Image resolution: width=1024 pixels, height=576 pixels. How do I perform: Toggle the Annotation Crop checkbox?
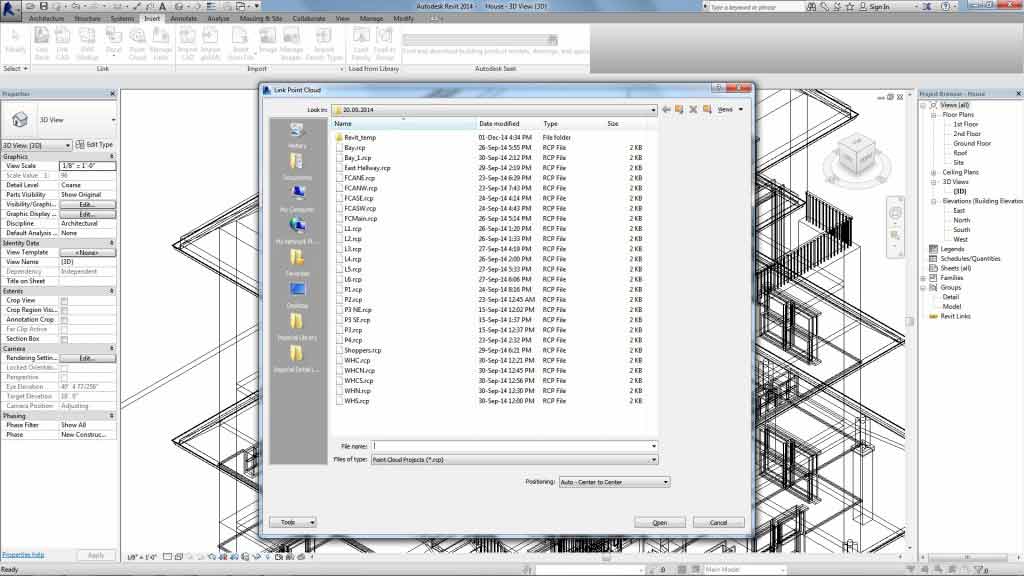point(64,320)
